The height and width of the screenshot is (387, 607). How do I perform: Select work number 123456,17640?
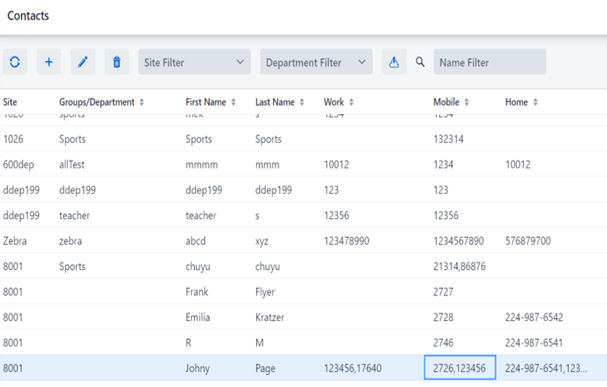(353, 368)
